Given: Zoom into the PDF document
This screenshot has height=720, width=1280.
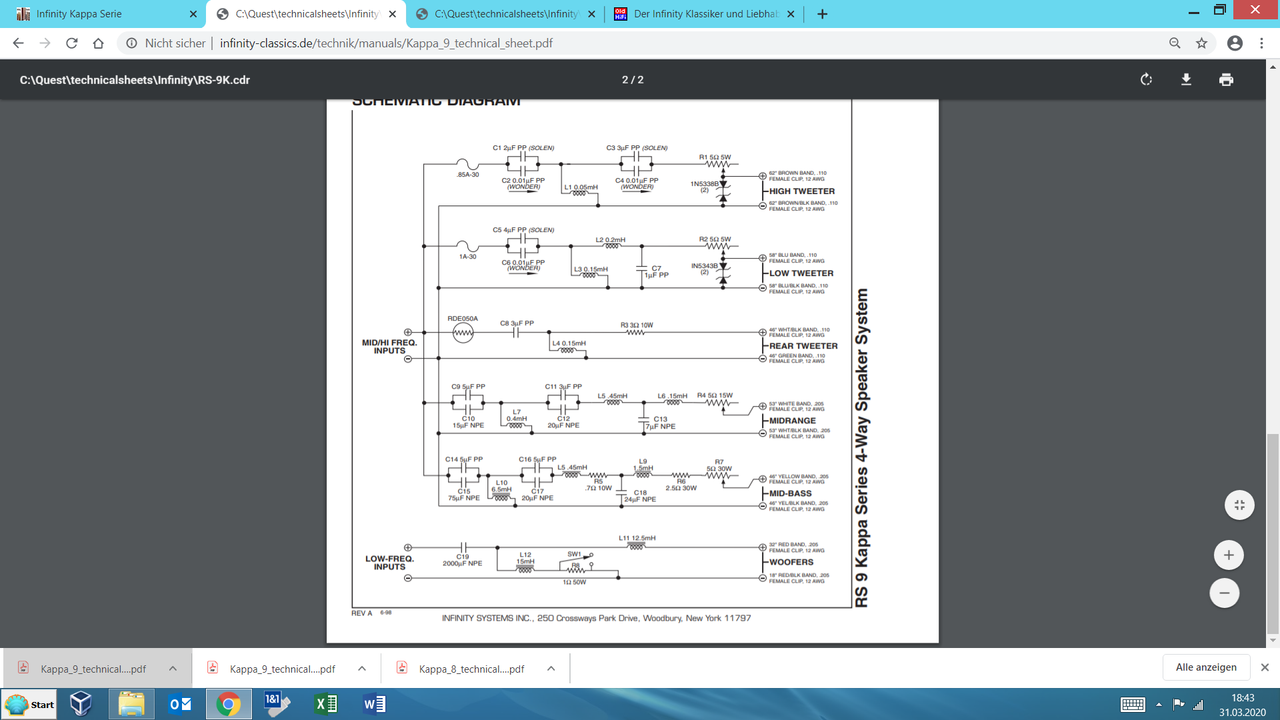Looking at the screenshot, I should pyautogui.click(x=1228, y=554).
